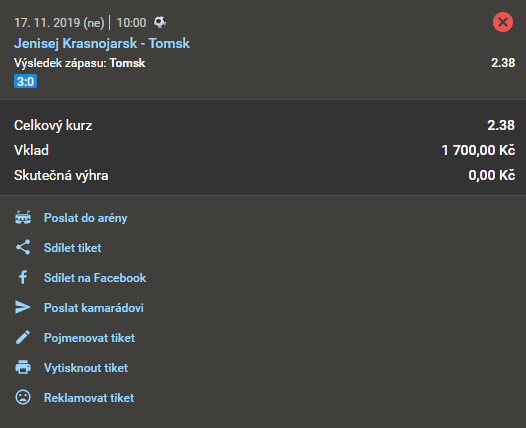Select 'Poslat do arény' option
Image resolution: width=526 pixels, height=428 pixels.
[86, 218]
